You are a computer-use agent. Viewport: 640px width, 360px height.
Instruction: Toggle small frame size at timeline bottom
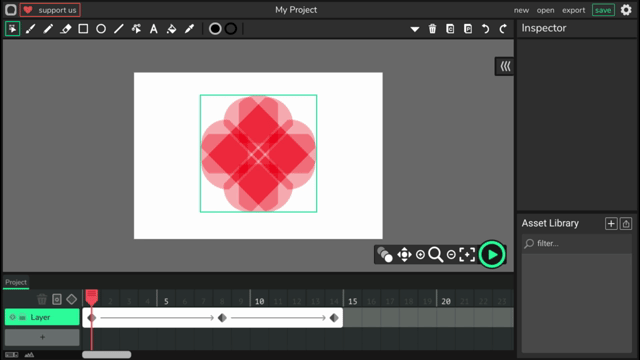click(x=11, y=355)
